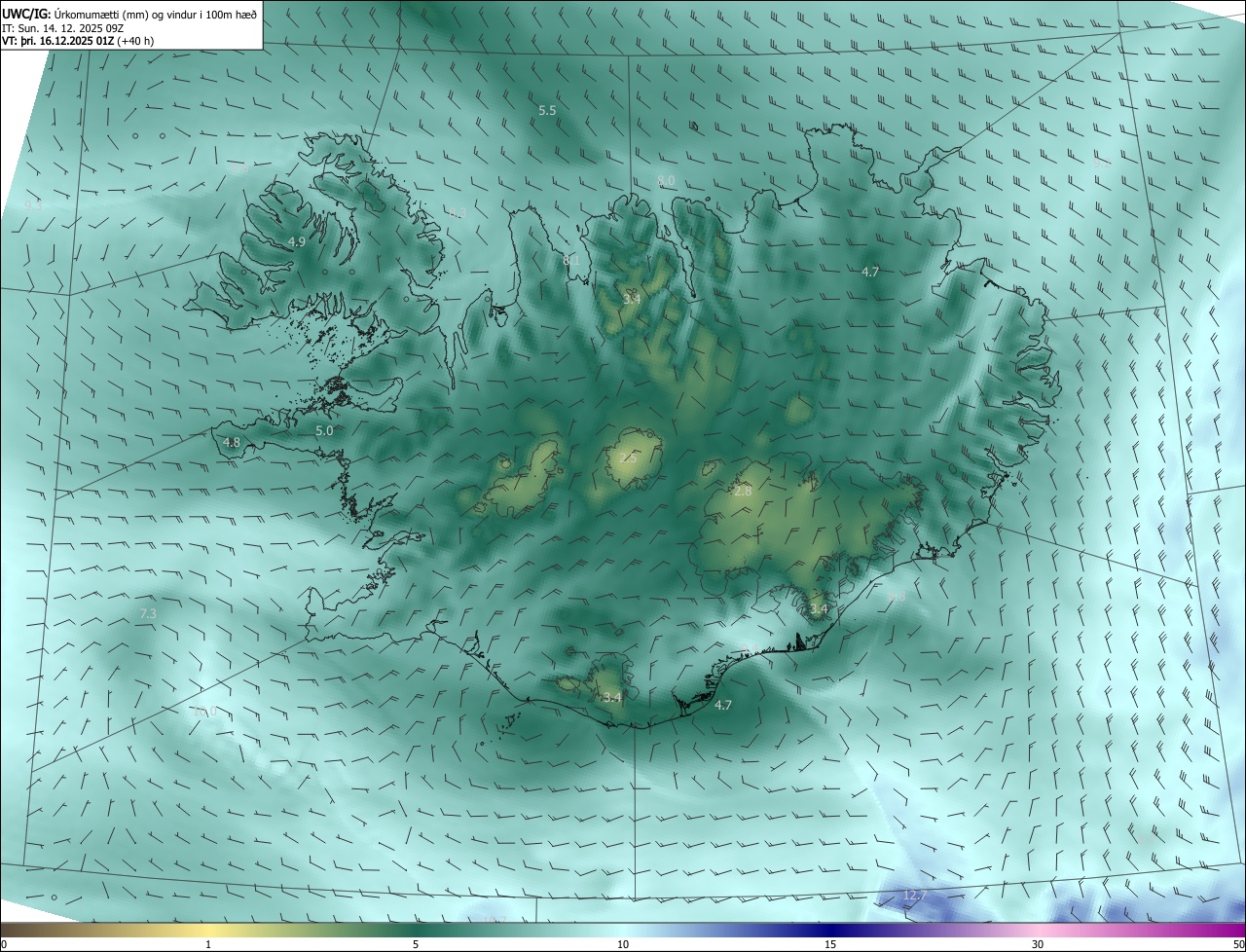Click the title 'Úrkomumætti (mm) og vindur í 100m hæð'
Image resolution: width=1246 pixels, height=952 pixels.
coord(156,15)
